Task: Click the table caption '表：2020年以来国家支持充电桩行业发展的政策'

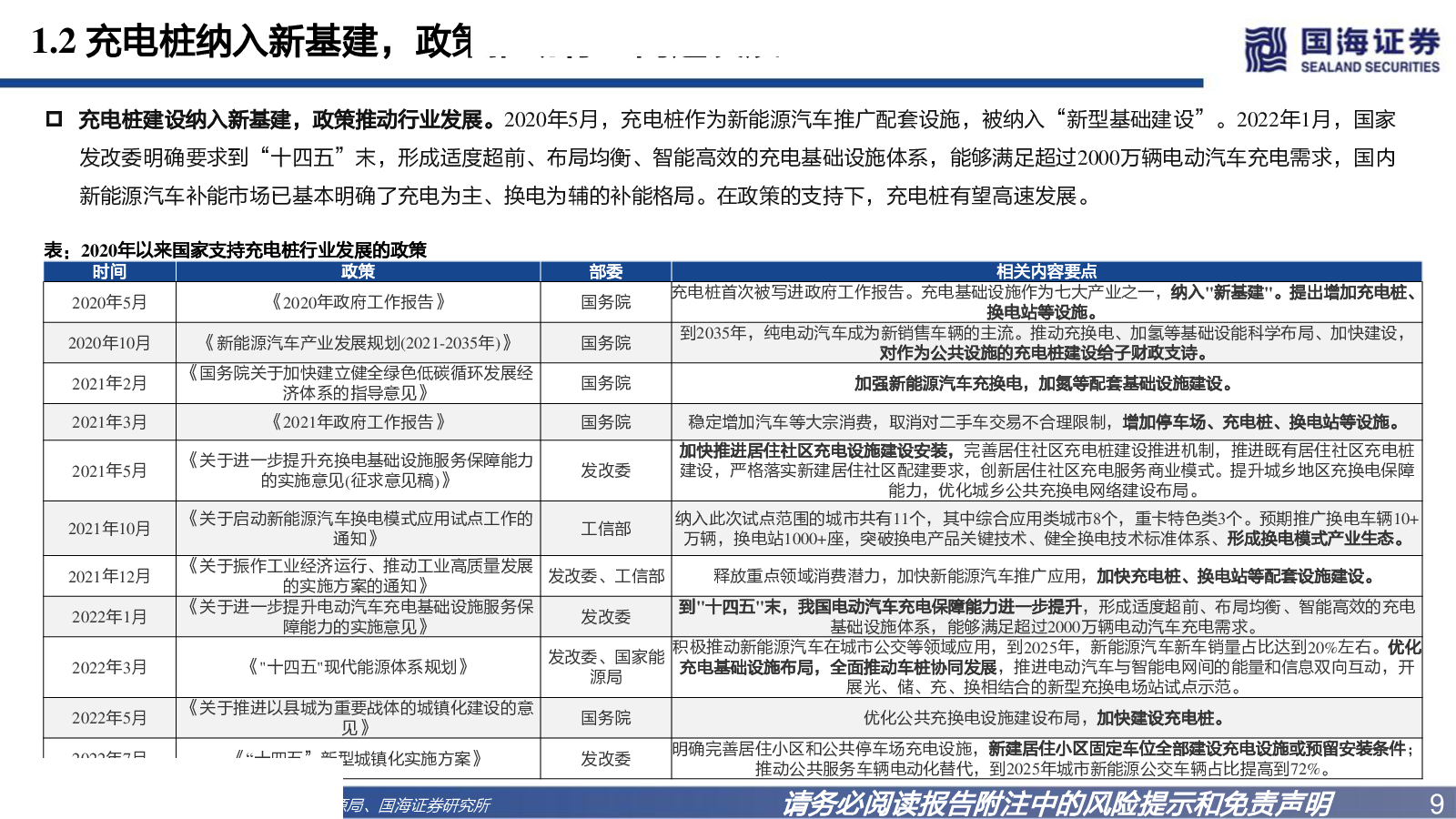Action: click(x=236, y=250)
